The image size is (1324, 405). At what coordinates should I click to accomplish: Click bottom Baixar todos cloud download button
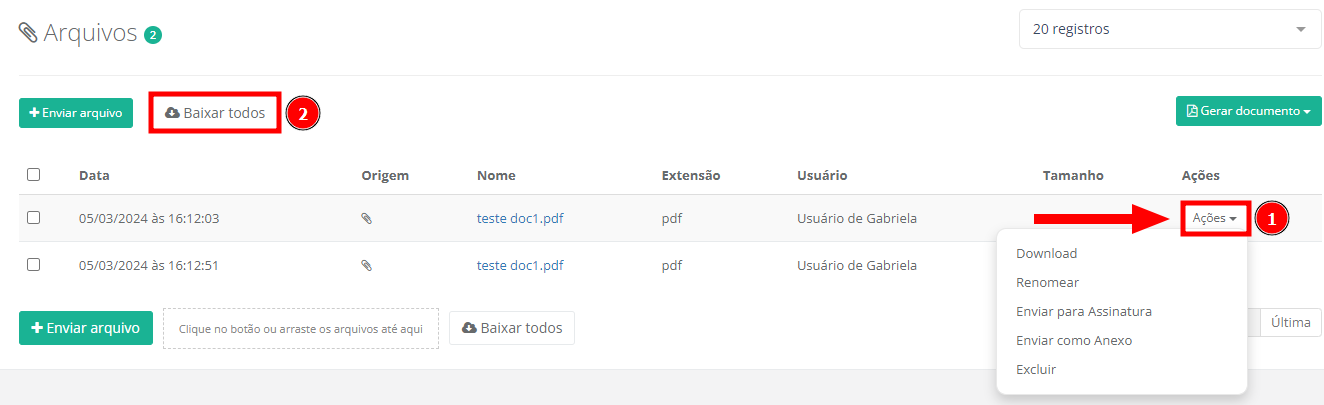point(512,328)
